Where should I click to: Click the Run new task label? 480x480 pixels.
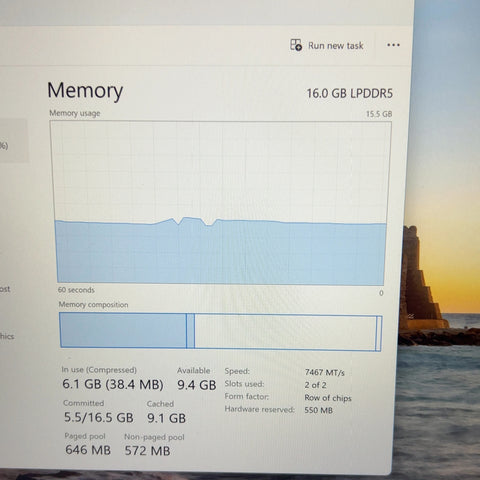tap(335, 46)
